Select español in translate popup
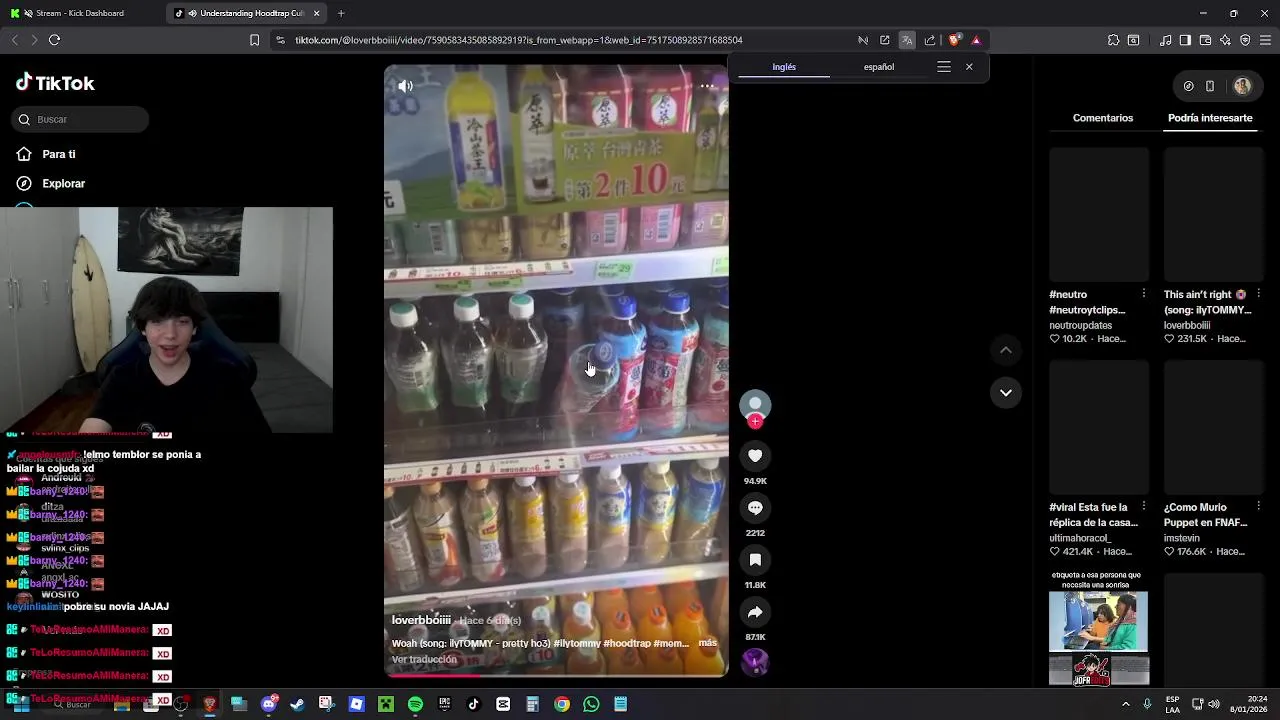 pos(879,67)
